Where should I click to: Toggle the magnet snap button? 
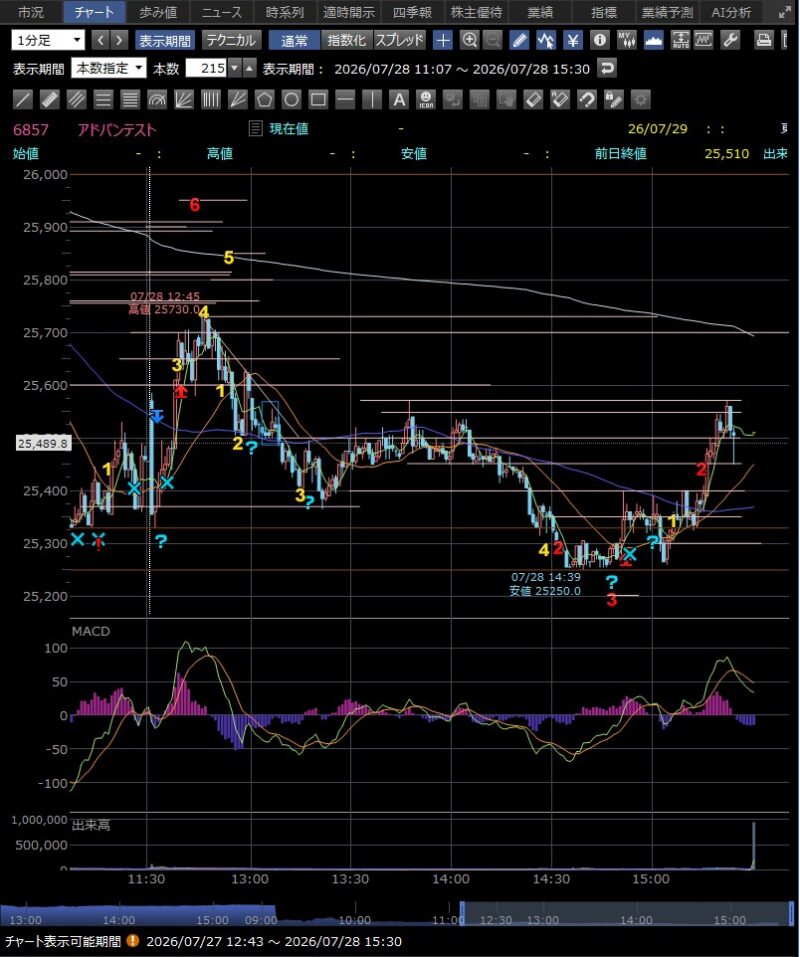tap(586, 99)
